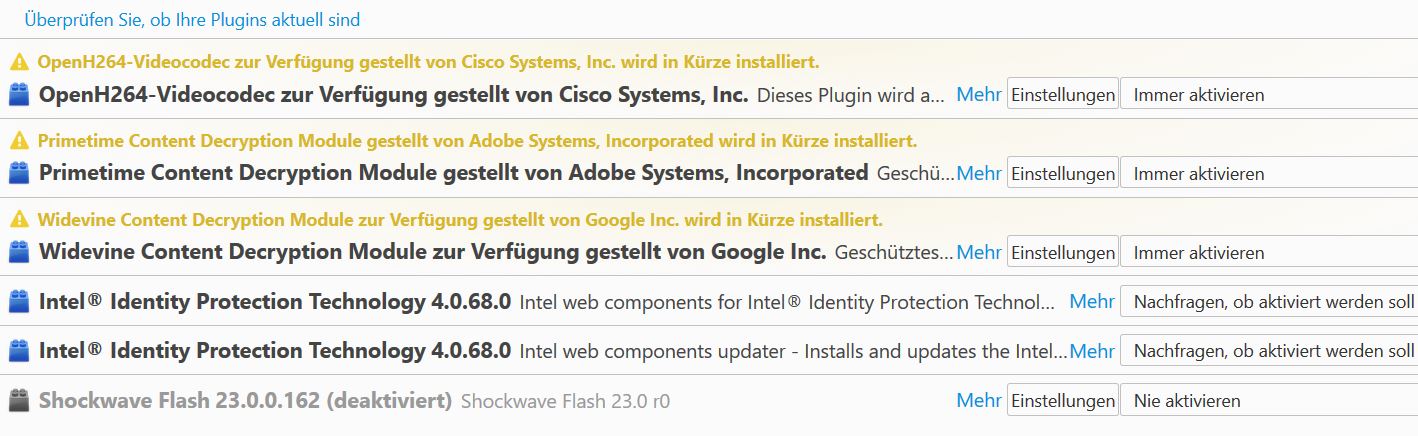The image size is (1418, 436).
Task: Click the greyed Shockwave Flash plugin icon
Action: [x=18, y=401]
